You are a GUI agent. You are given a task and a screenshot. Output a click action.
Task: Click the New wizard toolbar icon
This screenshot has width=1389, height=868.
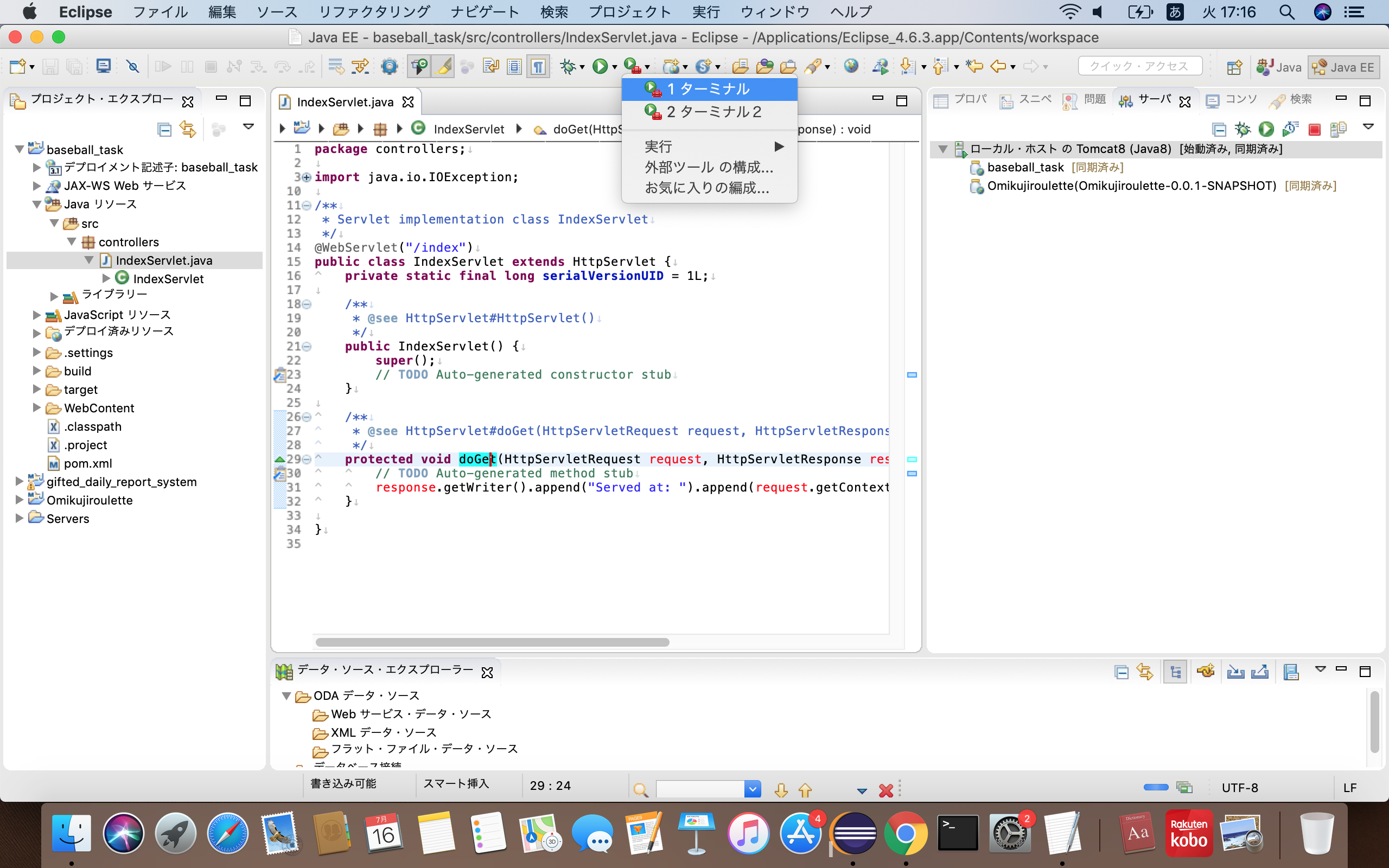coord(17,67)
